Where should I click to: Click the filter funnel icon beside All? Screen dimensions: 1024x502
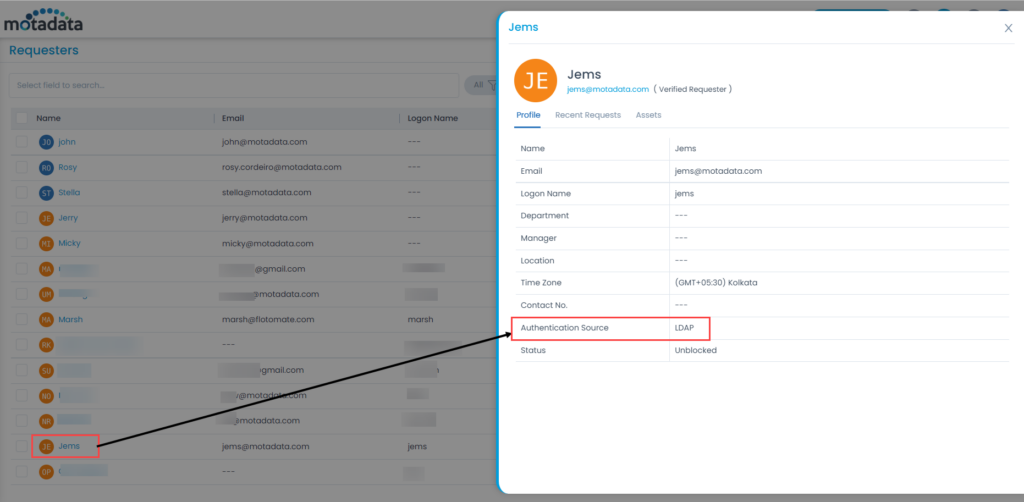(x=491, y=85)
